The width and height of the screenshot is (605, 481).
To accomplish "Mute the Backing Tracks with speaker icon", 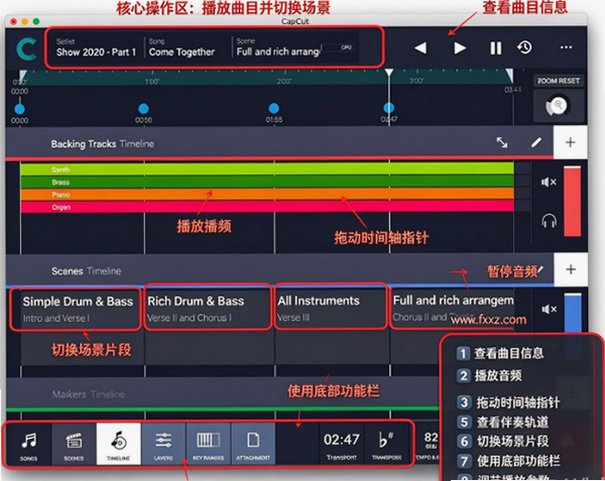I will (x=549, y=182).
